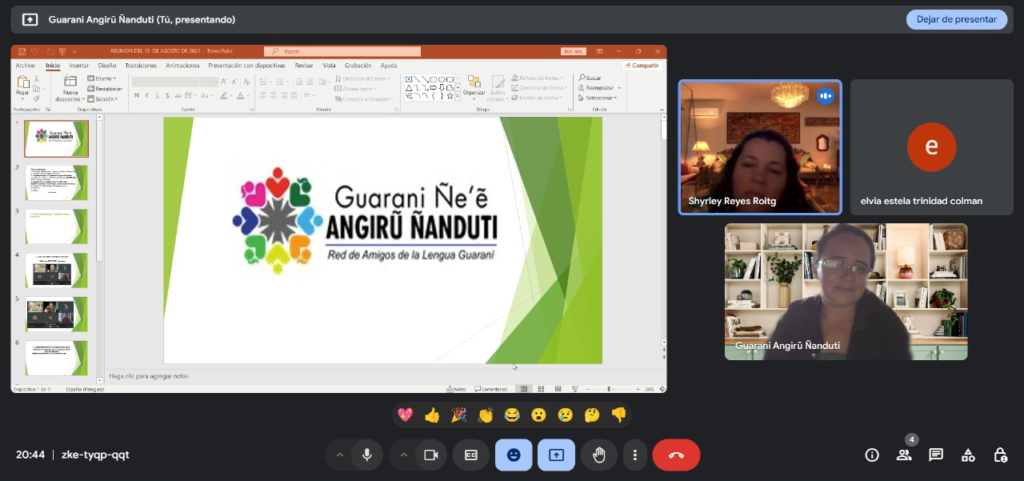Click the cut scissors icon in the ribbon
This screenshot has height=481, width=1024.
pos(37,78)
